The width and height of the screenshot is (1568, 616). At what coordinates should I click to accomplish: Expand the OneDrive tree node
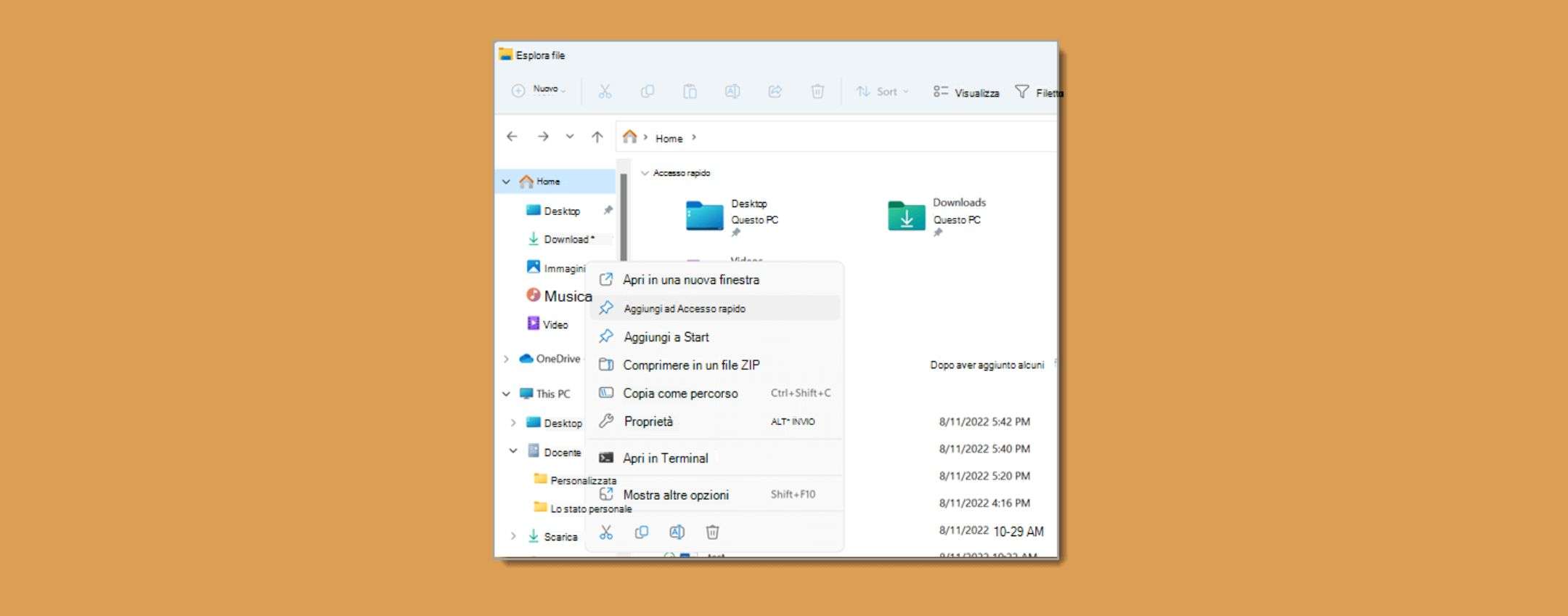point(506,359)
